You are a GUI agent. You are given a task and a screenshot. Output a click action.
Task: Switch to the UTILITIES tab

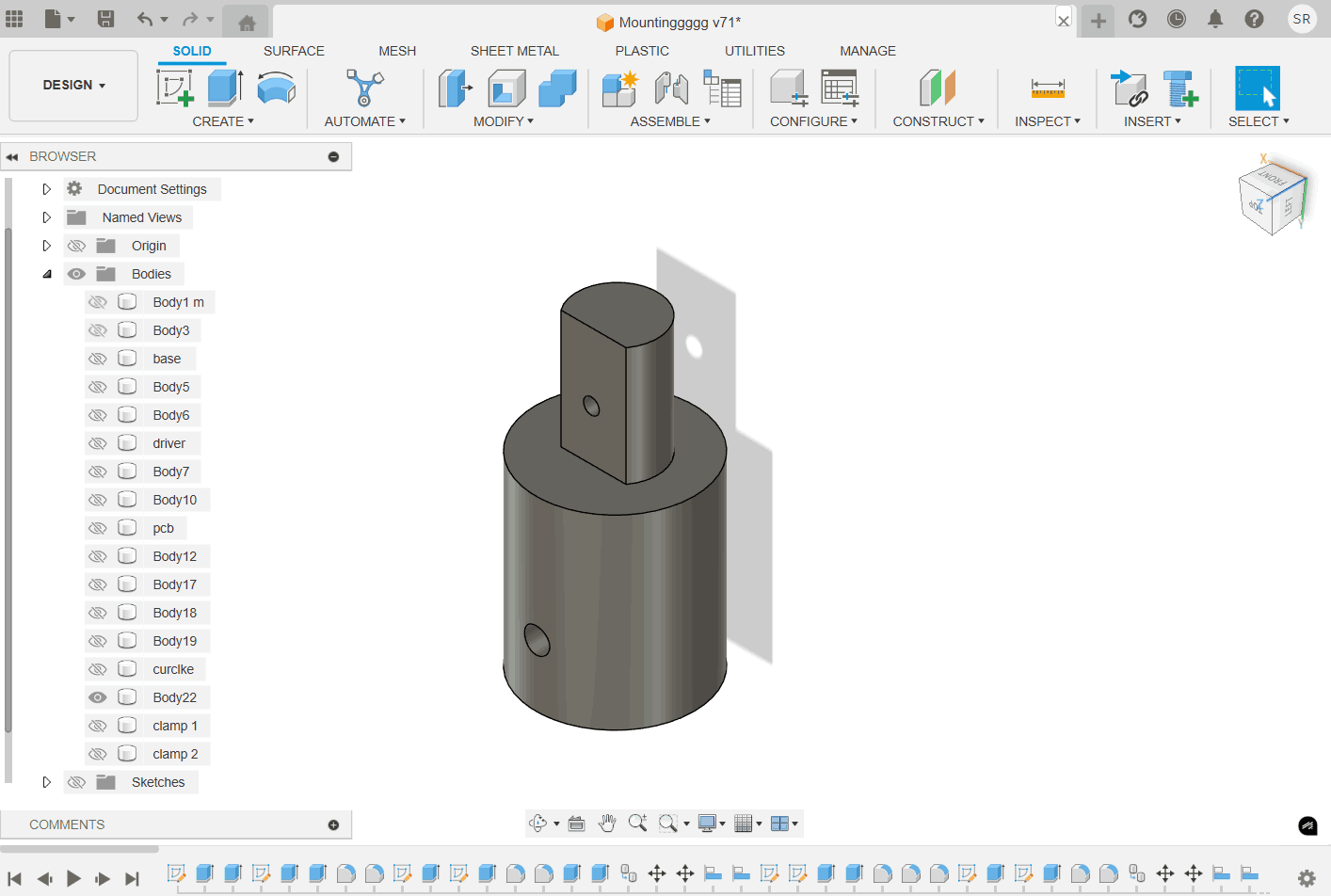(755, 51)
